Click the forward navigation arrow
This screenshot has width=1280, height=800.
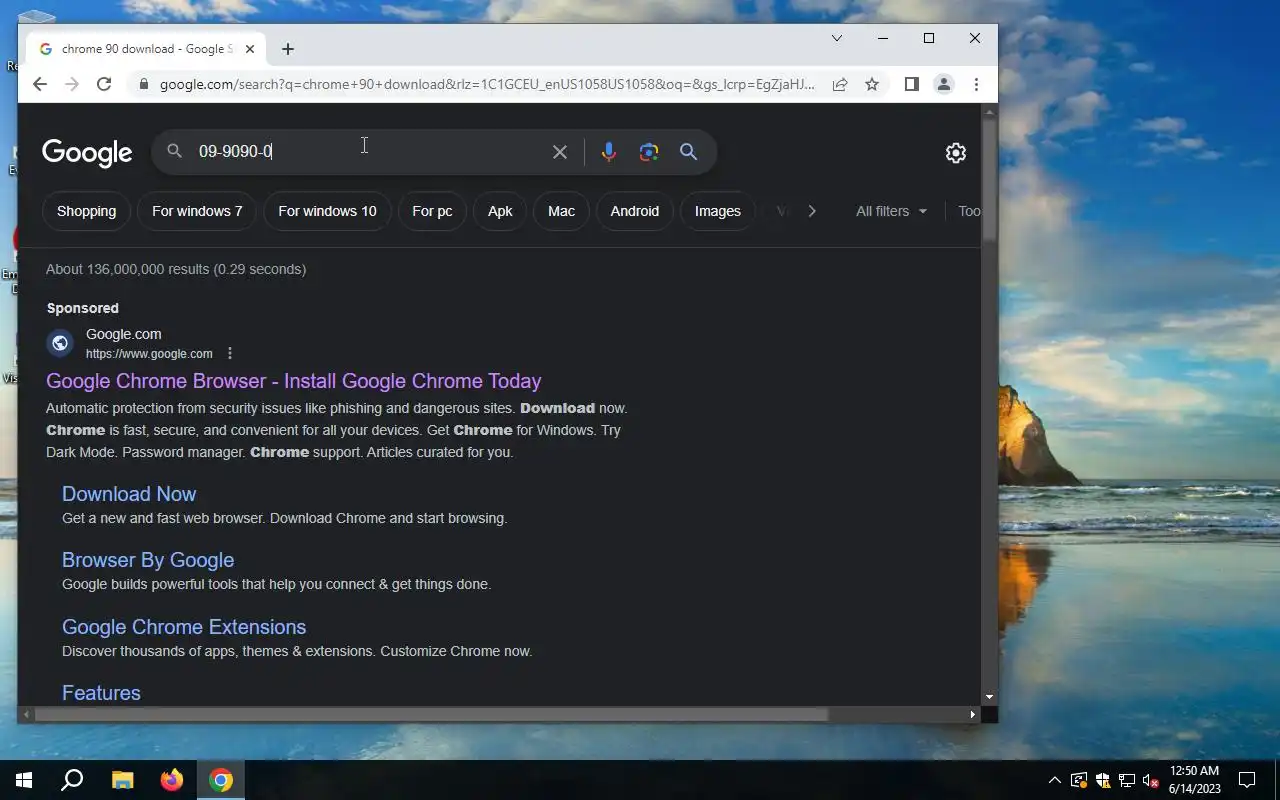click(71, 84)
